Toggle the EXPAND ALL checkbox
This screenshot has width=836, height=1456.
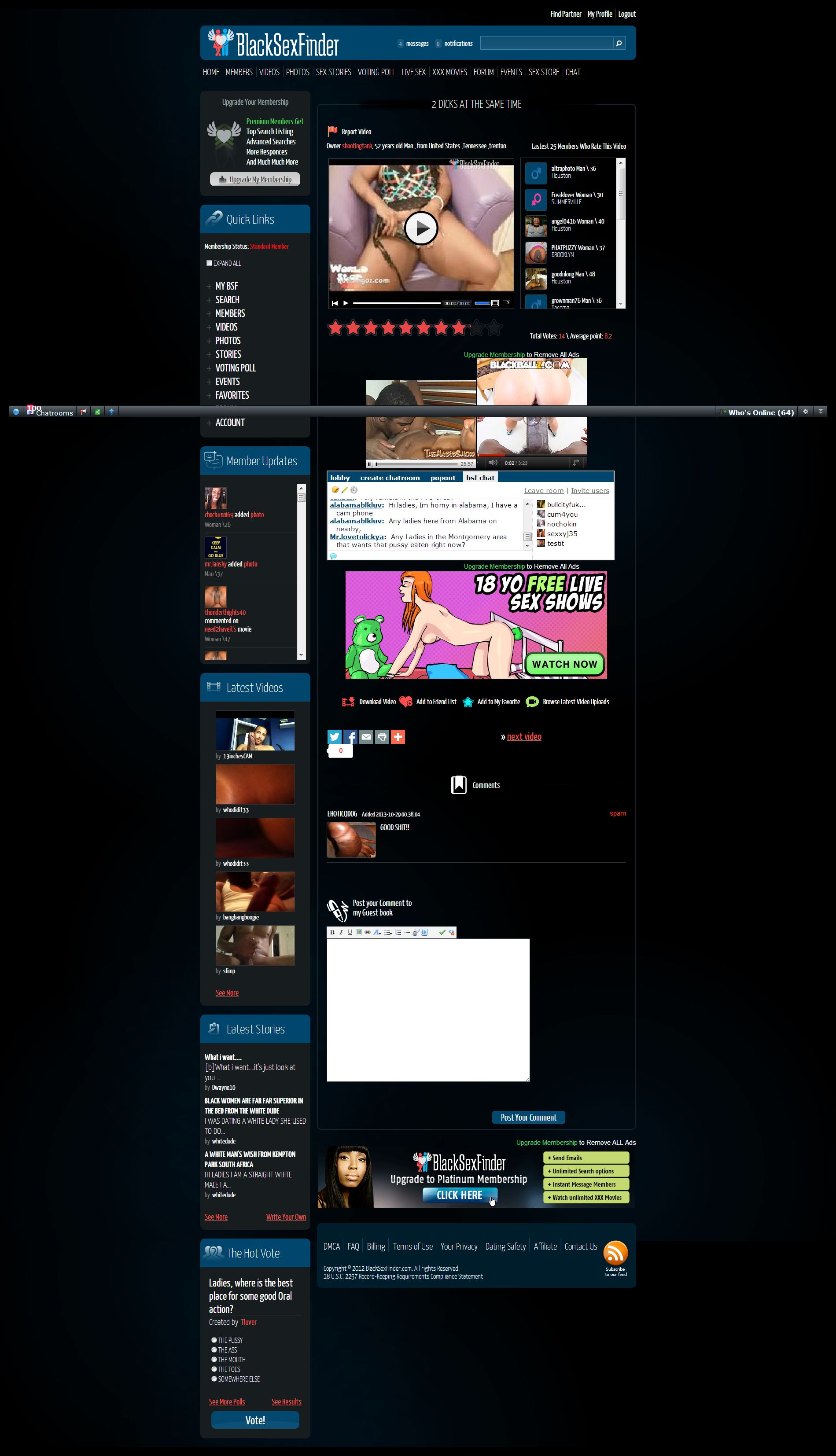[x=209, y=263]
